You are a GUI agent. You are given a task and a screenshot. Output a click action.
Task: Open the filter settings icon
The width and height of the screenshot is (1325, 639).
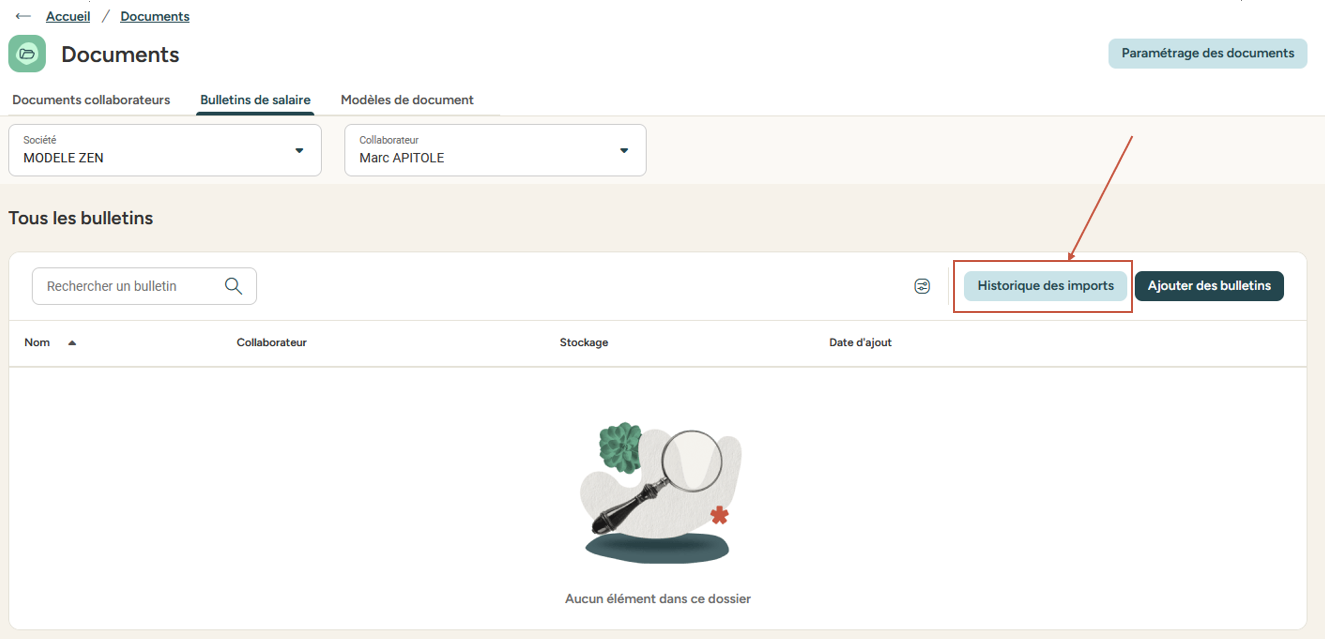pyautogui.click(x=922, y=286)
